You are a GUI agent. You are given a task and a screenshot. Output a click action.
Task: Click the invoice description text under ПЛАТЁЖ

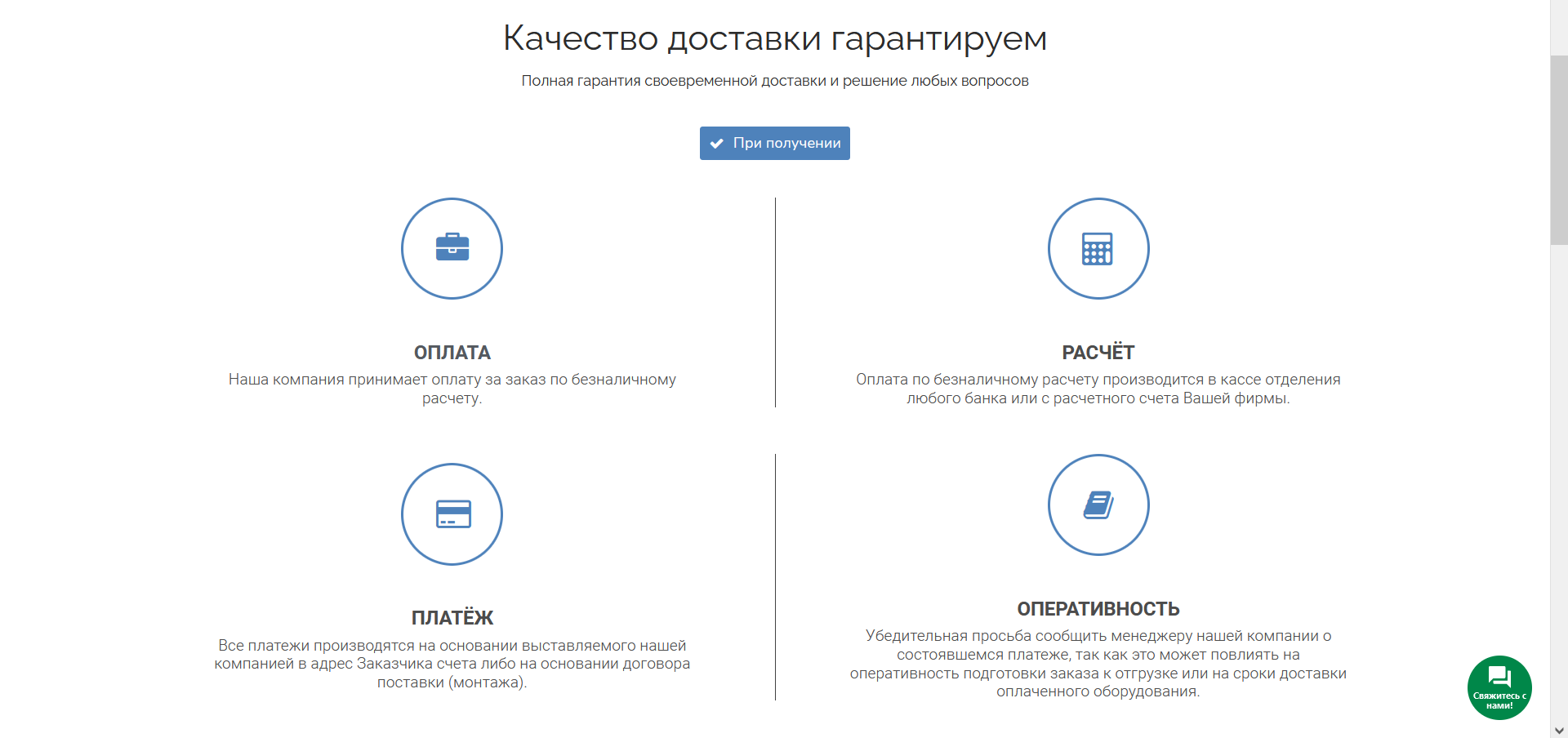point(452,664)
